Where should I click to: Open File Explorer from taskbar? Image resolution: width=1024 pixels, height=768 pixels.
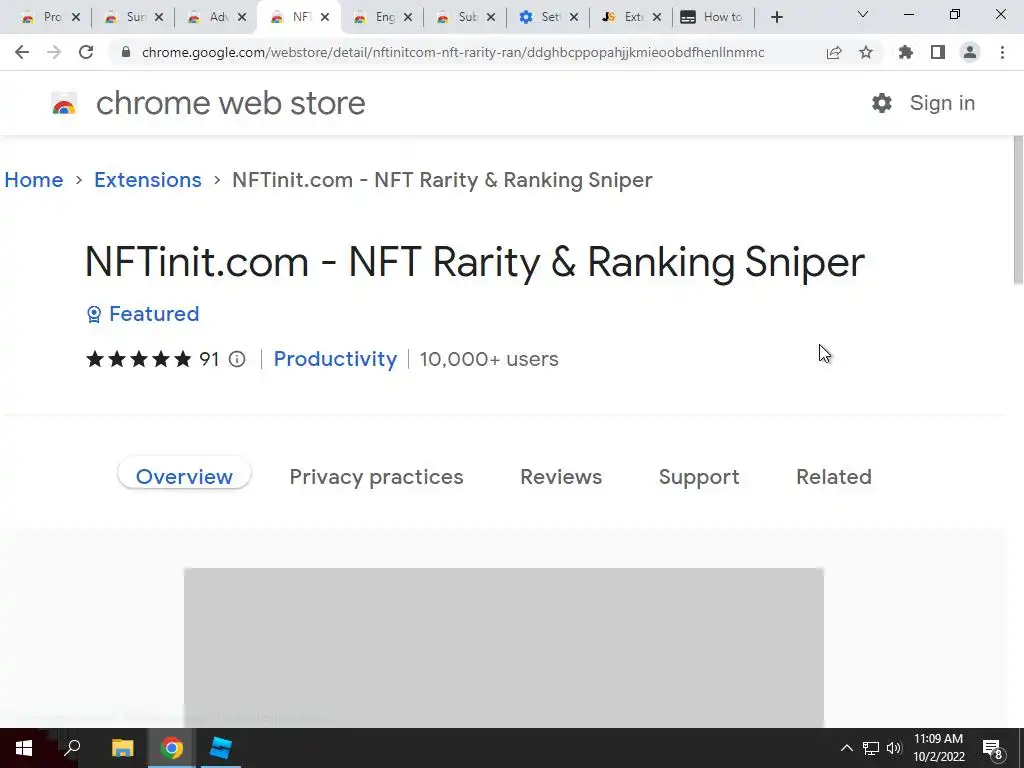(x=122, y=748)
